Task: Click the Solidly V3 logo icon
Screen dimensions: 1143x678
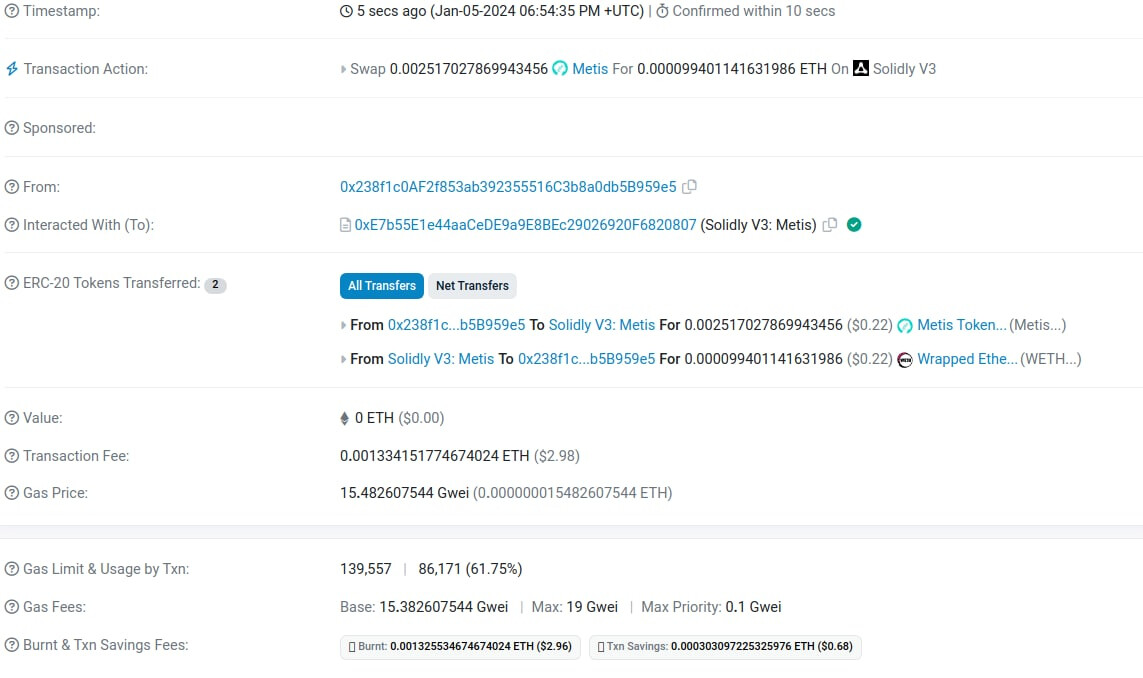Action: tap(861, 69)
